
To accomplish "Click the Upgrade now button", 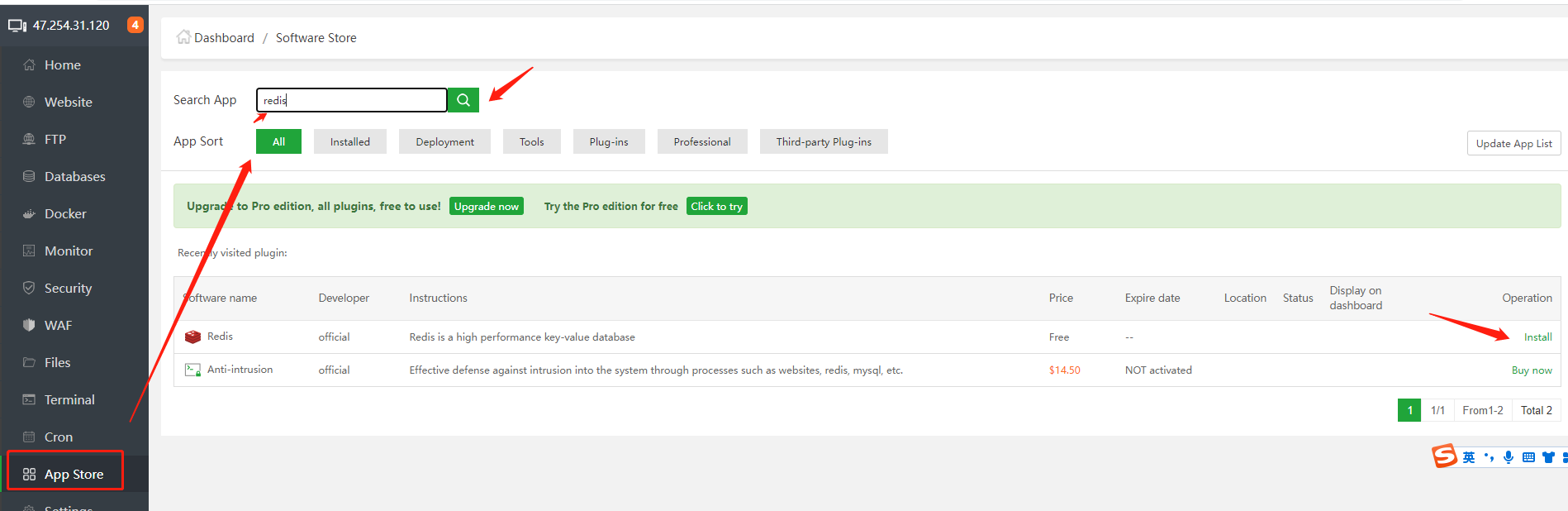I will point(487,206).
